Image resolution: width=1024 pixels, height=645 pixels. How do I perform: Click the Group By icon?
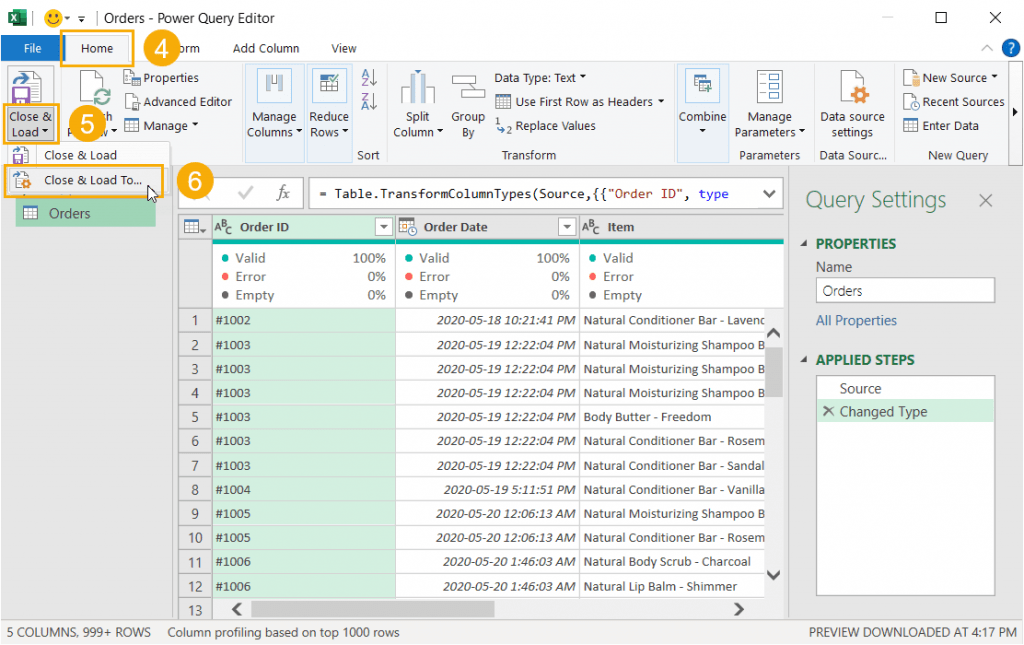[x=468, y=87]
